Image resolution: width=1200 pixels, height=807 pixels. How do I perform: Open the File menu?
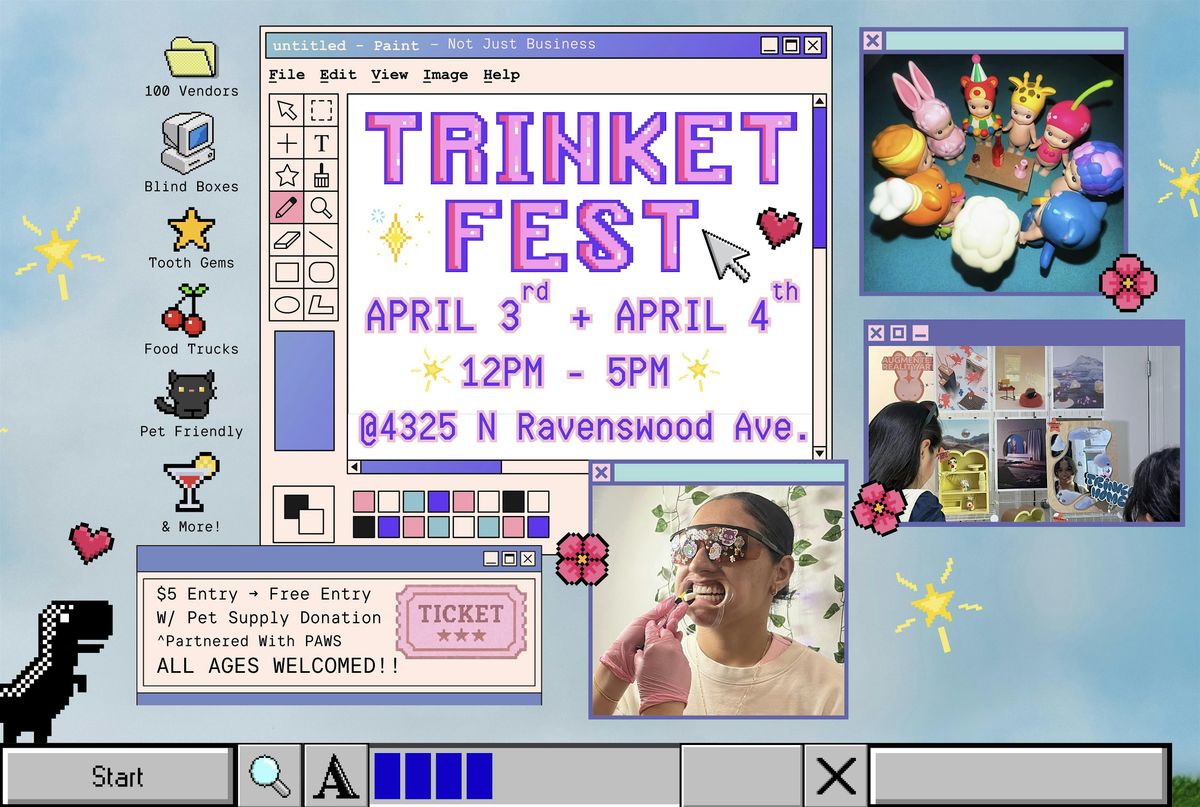pos(287,75)
